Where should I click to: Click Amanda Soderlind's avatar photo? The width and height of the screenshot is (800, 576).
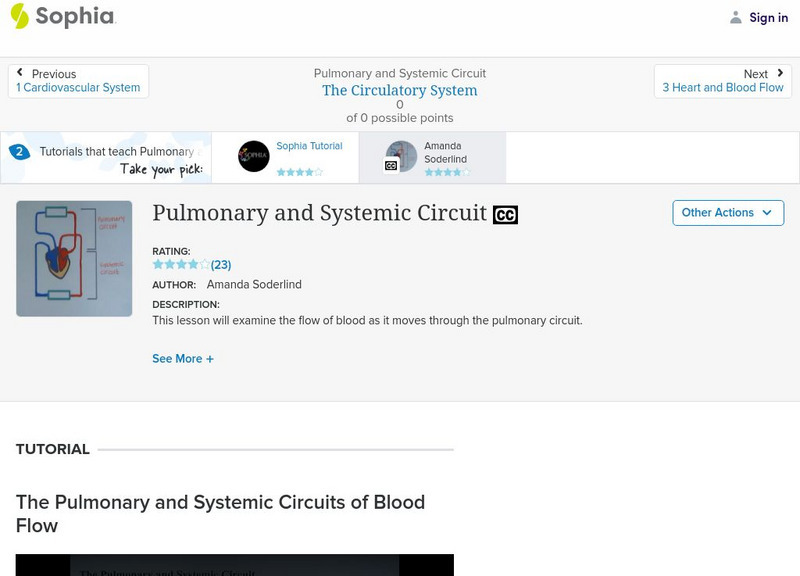pyautogui.click(x=401, y=156)
